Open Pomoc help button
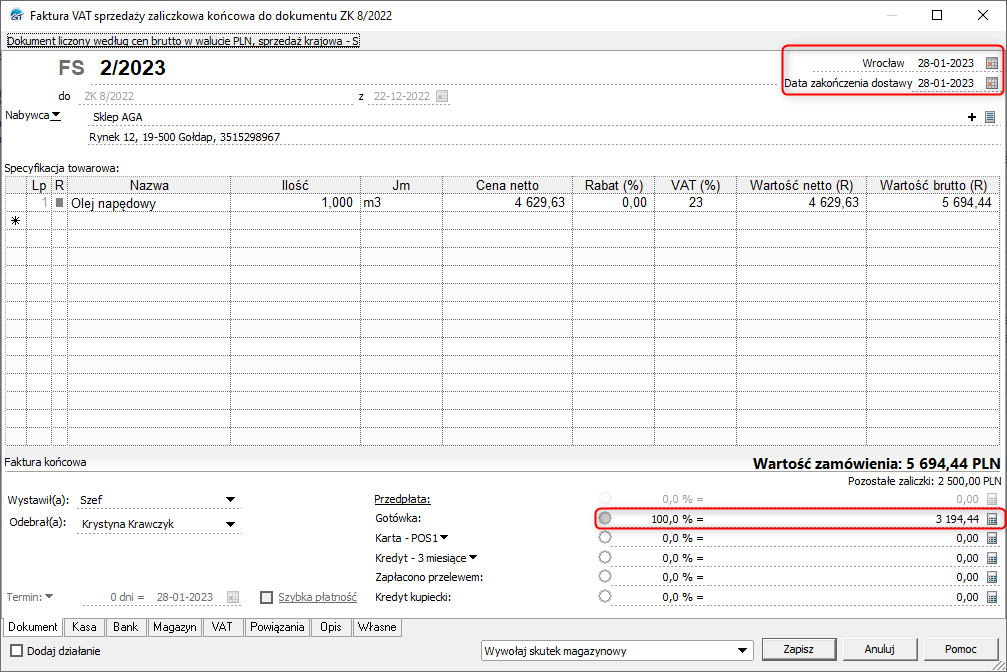The image size is (1007, 672). pos(960,650)
